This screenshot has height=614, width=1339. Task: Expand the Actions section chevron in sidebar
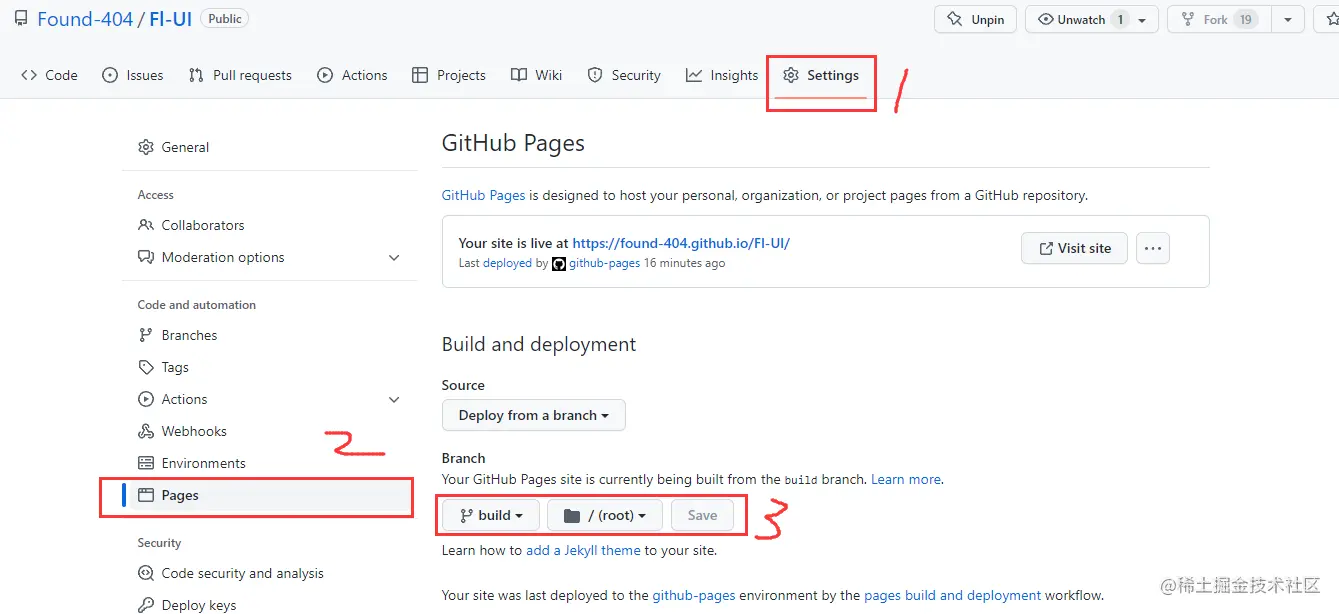[394, 399]
